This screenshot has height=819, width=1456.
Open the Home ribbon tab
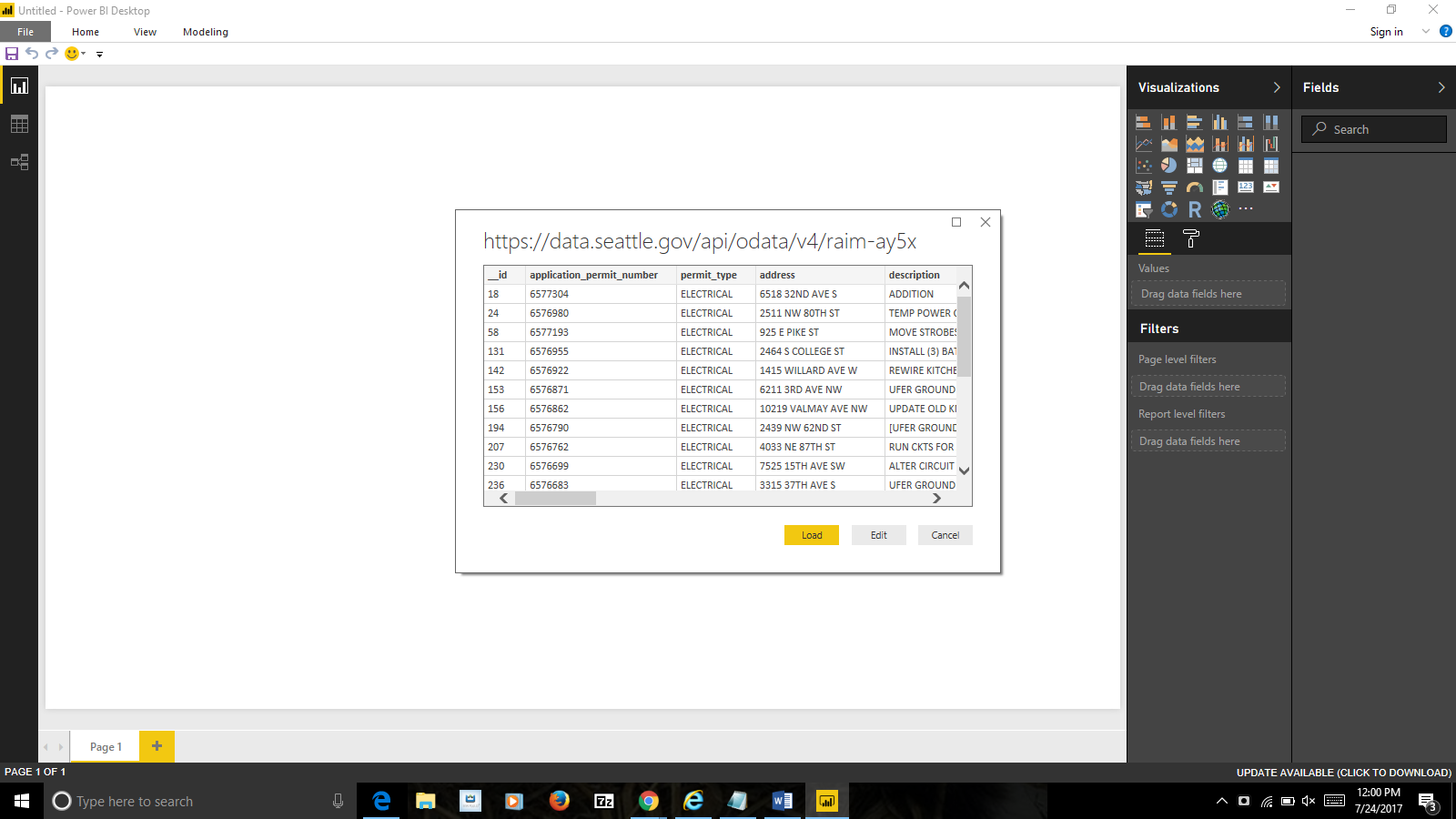click(x=86, y=32)
